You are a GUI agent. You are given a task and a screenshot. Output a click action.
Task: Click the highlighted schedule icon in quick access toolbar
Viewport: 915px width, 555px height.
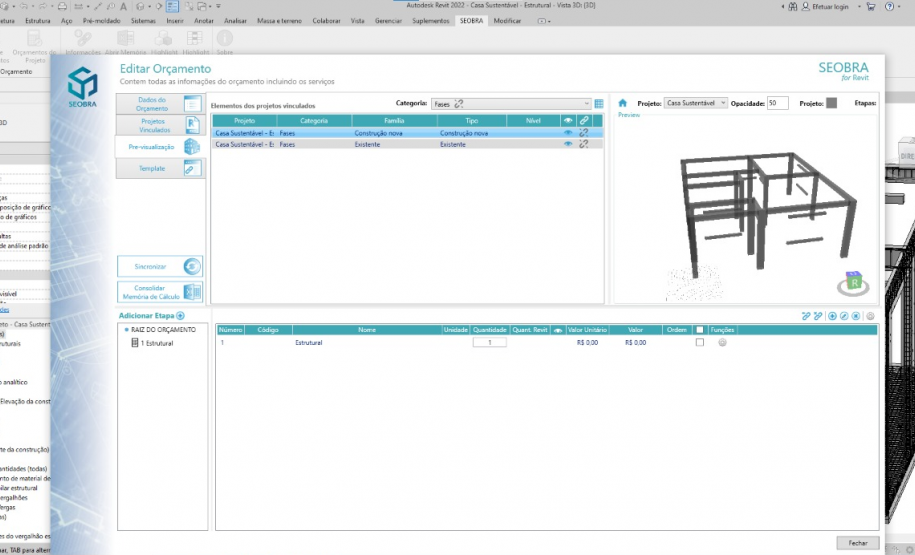[172, 6]
